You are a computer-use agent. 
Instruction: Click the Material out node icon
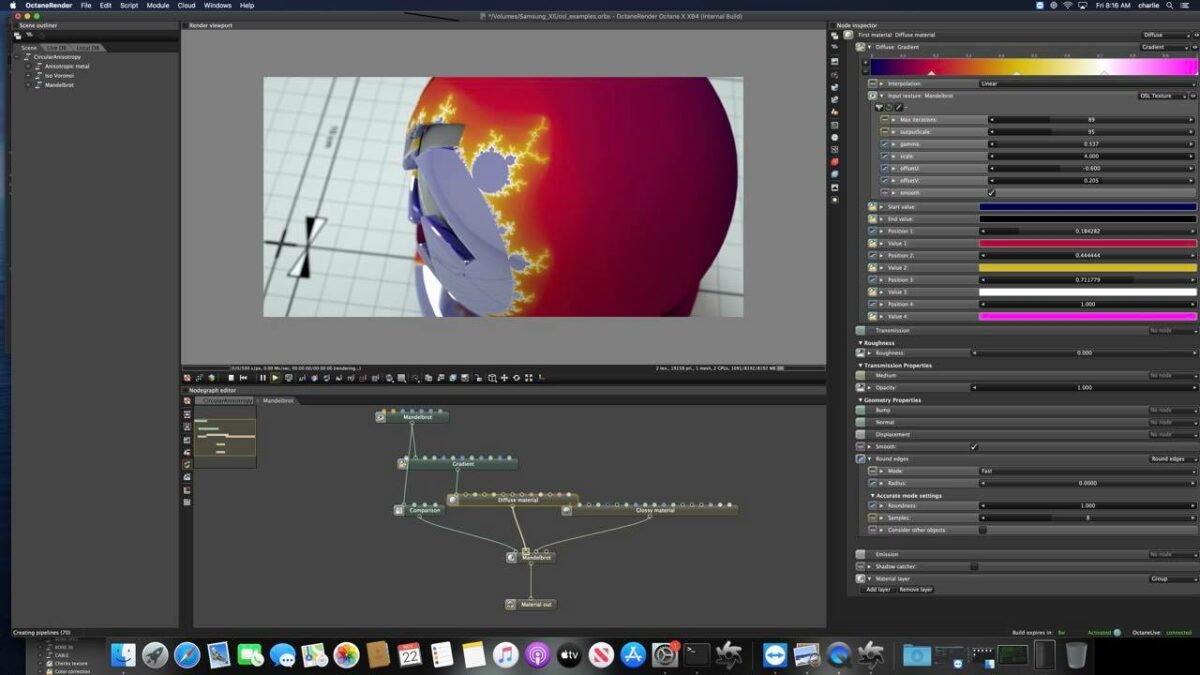tap(510, 604)
